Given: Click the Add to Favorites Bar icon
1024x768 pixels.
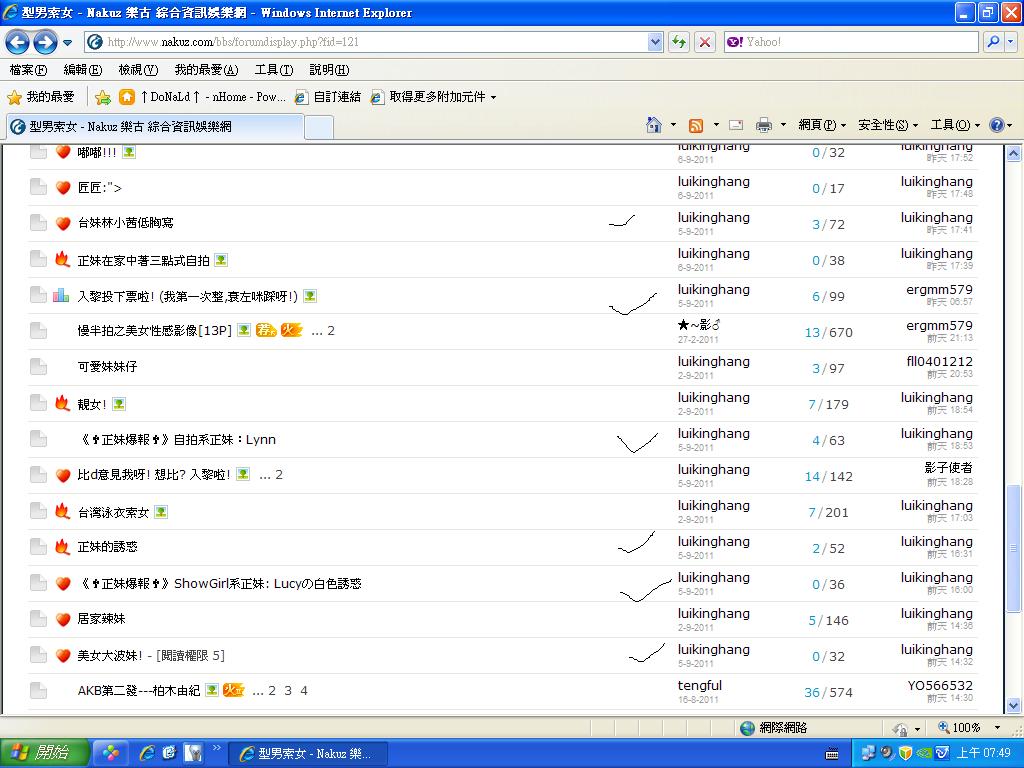Looking at the screenshot, I should coord(103,97).
